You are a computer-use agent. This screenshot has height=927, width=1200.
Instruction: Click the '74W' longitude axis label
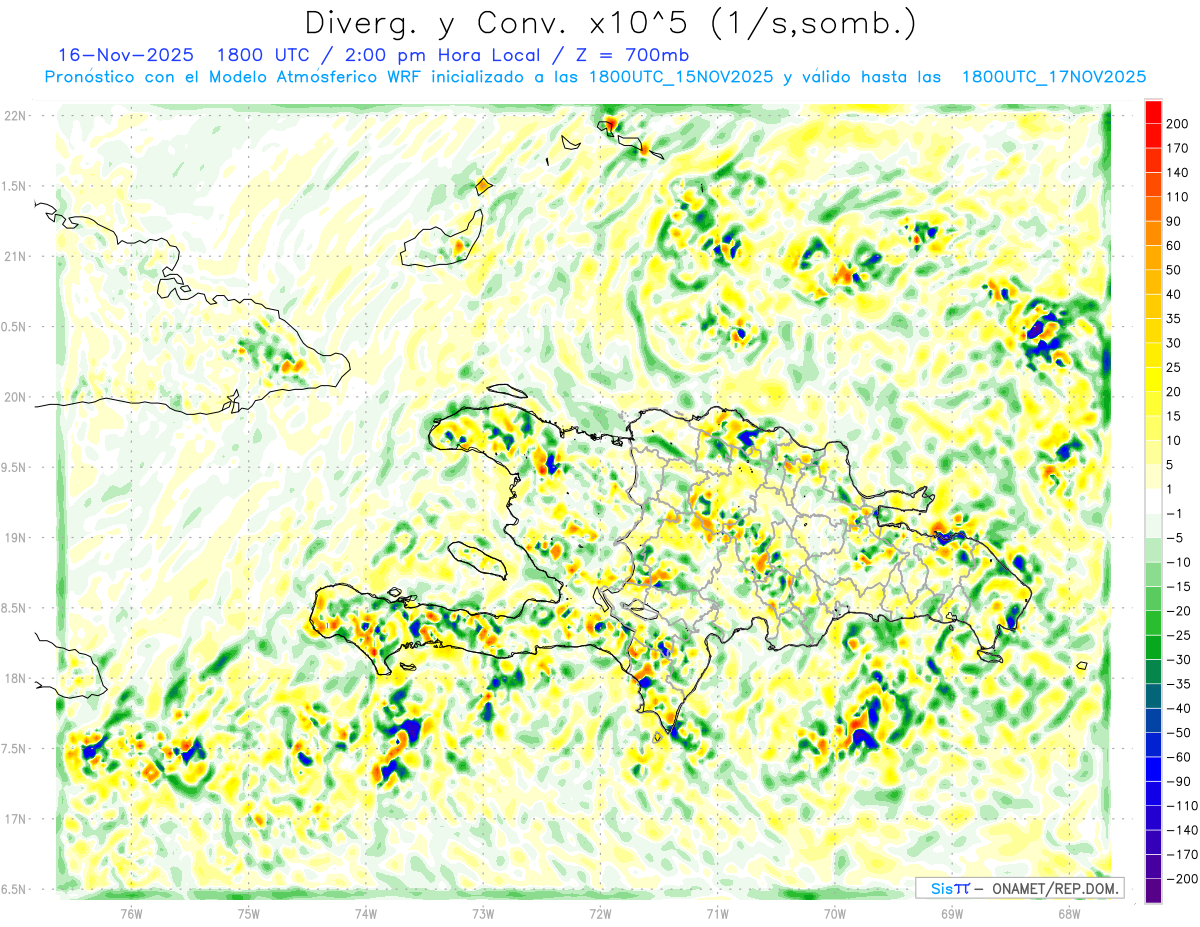[x=365, y=912]
